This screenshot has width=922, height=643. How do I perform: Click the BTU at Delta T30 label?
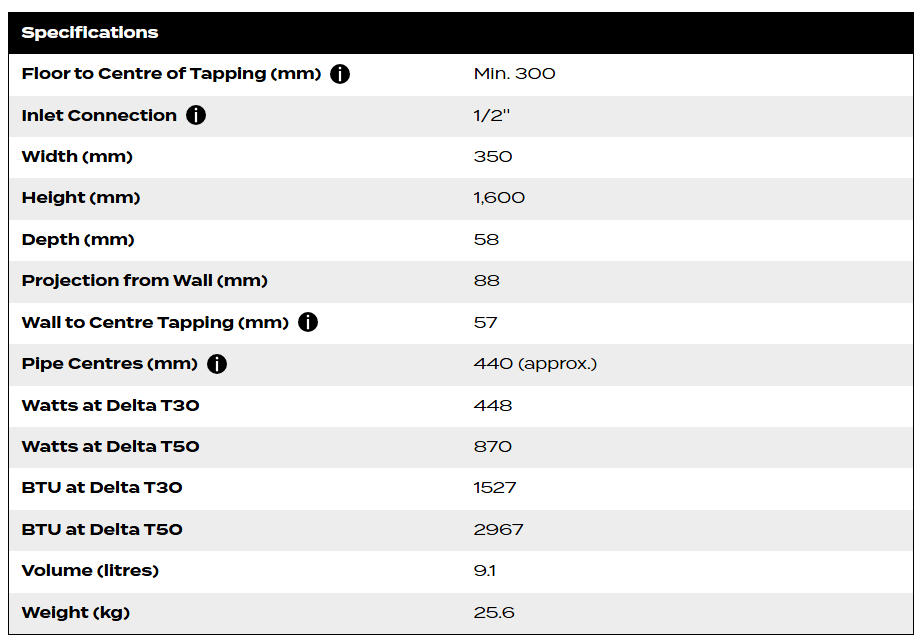tap(102, 488)
